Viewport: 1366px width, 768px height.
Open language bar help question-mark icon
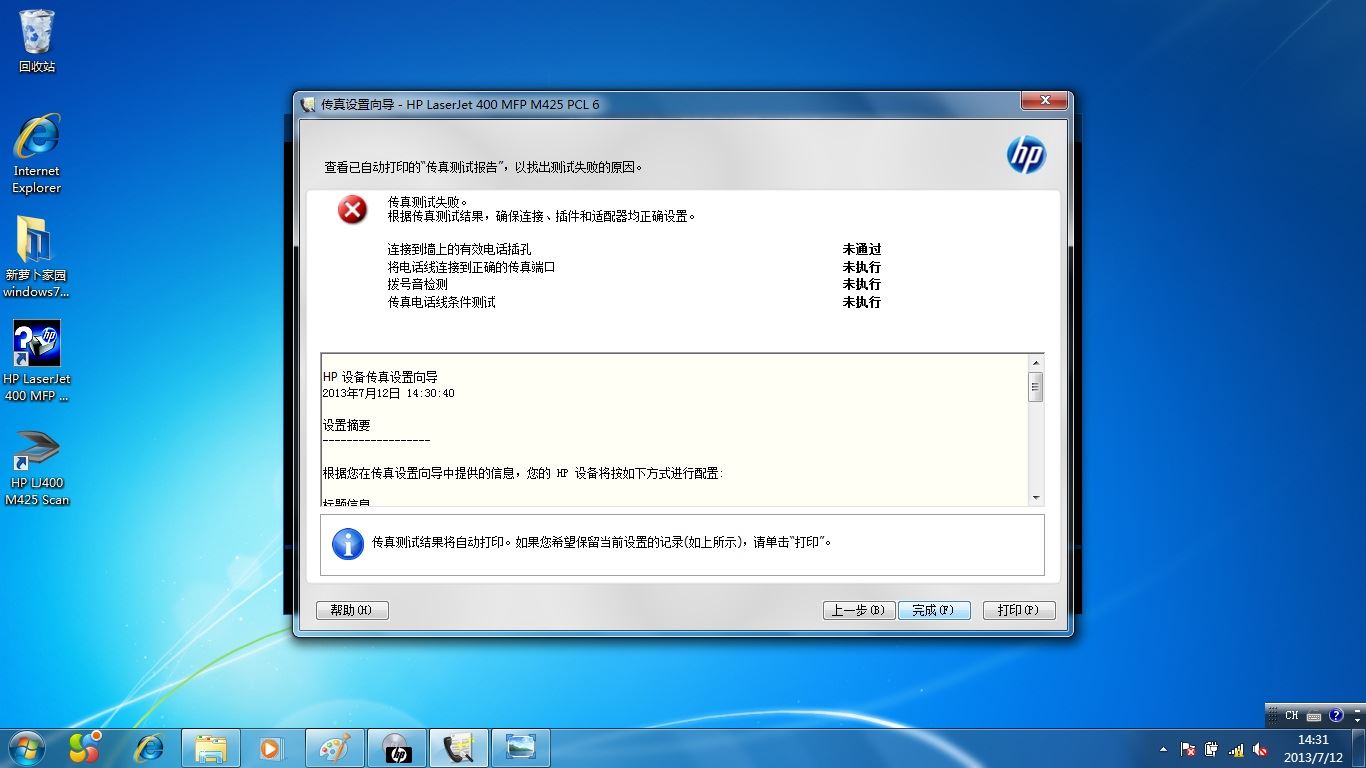(x=1336, y=716)
